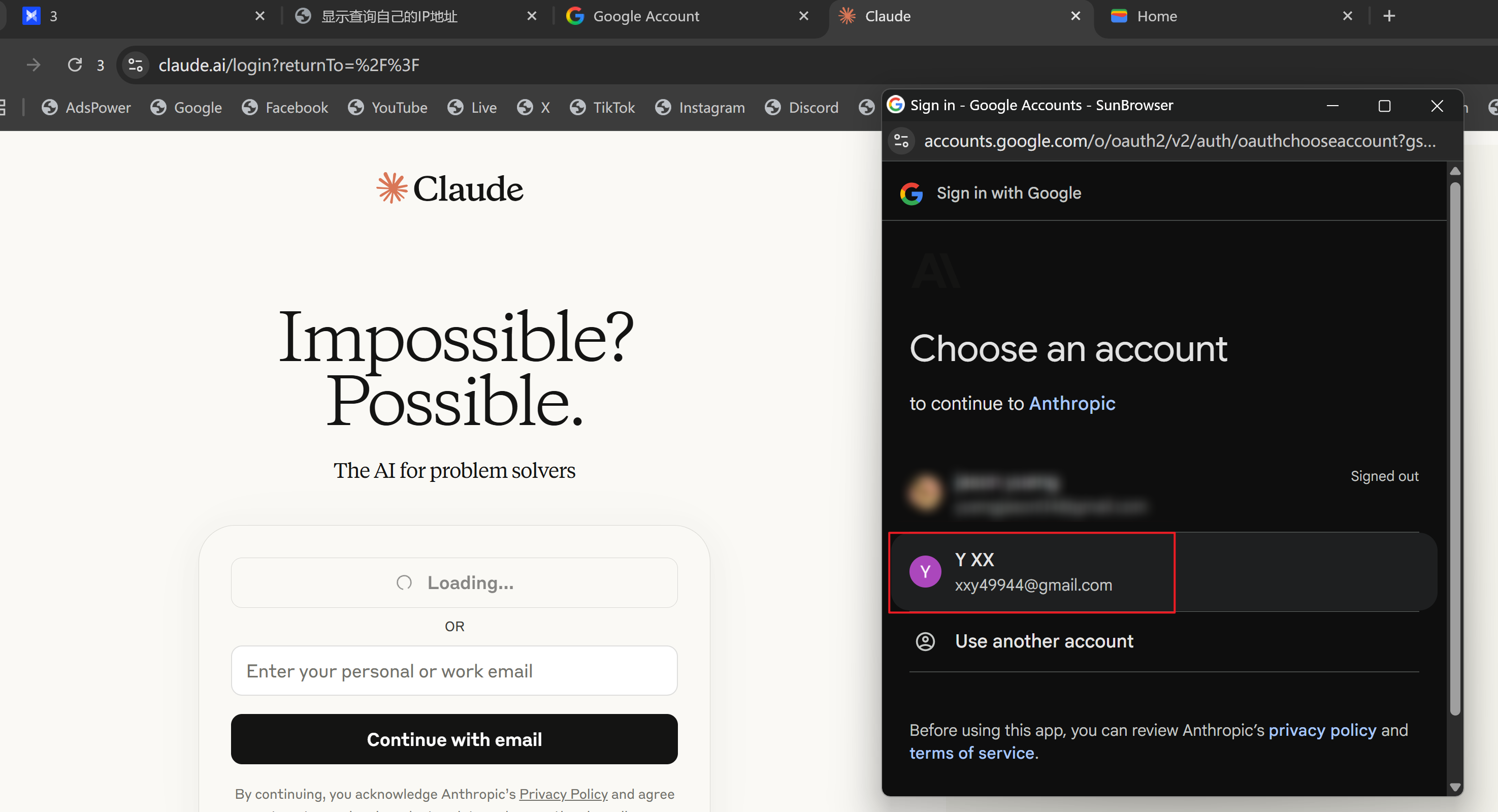Click the Loading... Google sign-in button
The height and width of the screenshot is (812, 1498).
tap(454, 583)
